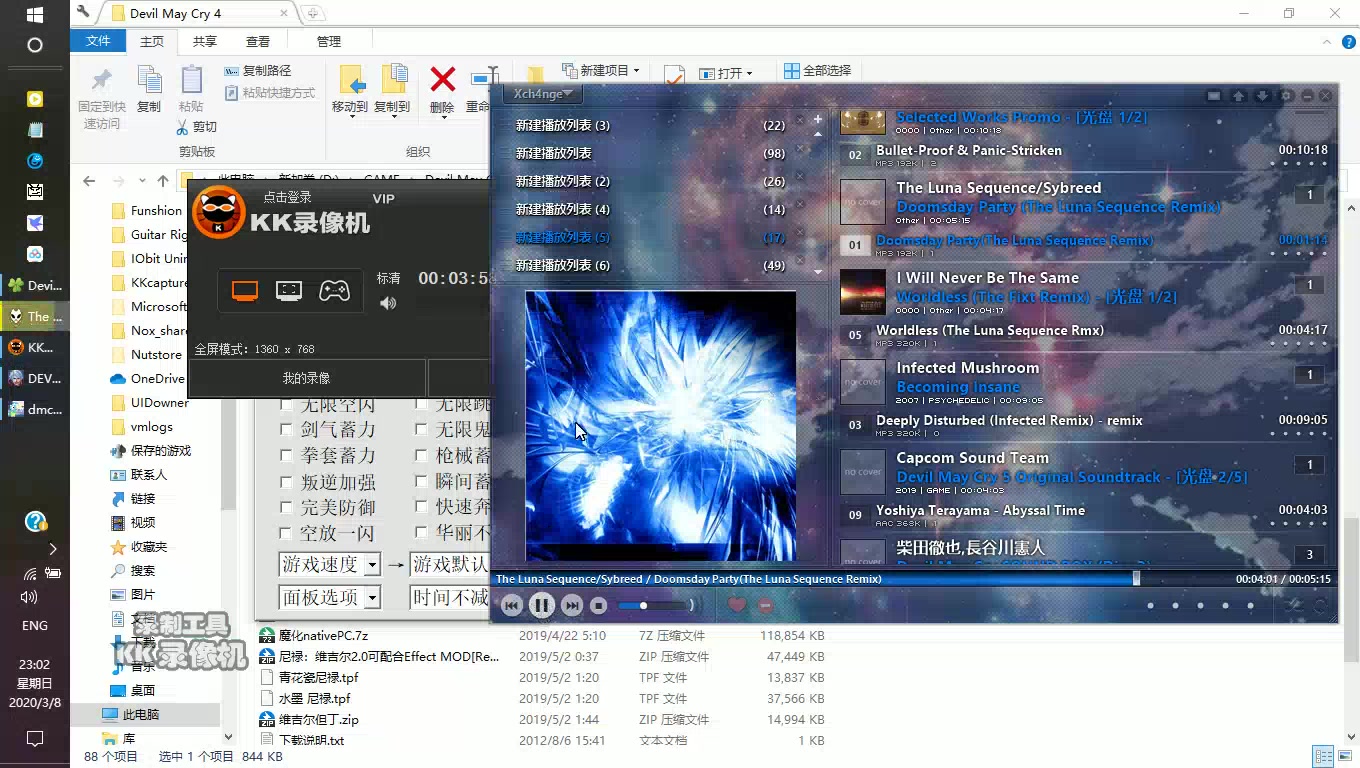1360x768 pixels.
Task: Pause the playing song
Action: coord(541,605)
